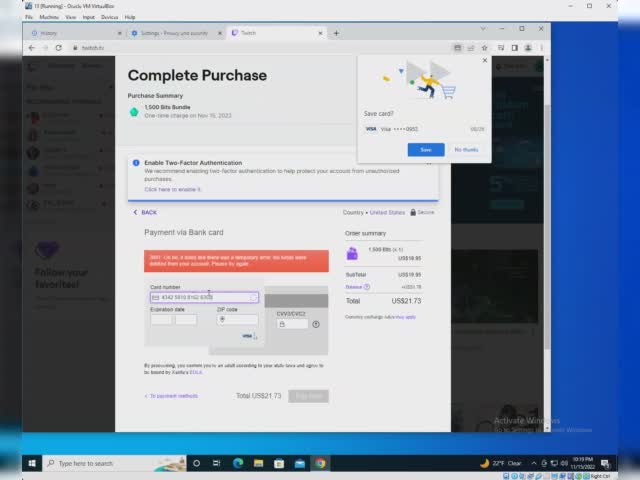Open VirtualBox Devices menu
This screenshot has width=640, height=480.
click(x=109, y=17)
